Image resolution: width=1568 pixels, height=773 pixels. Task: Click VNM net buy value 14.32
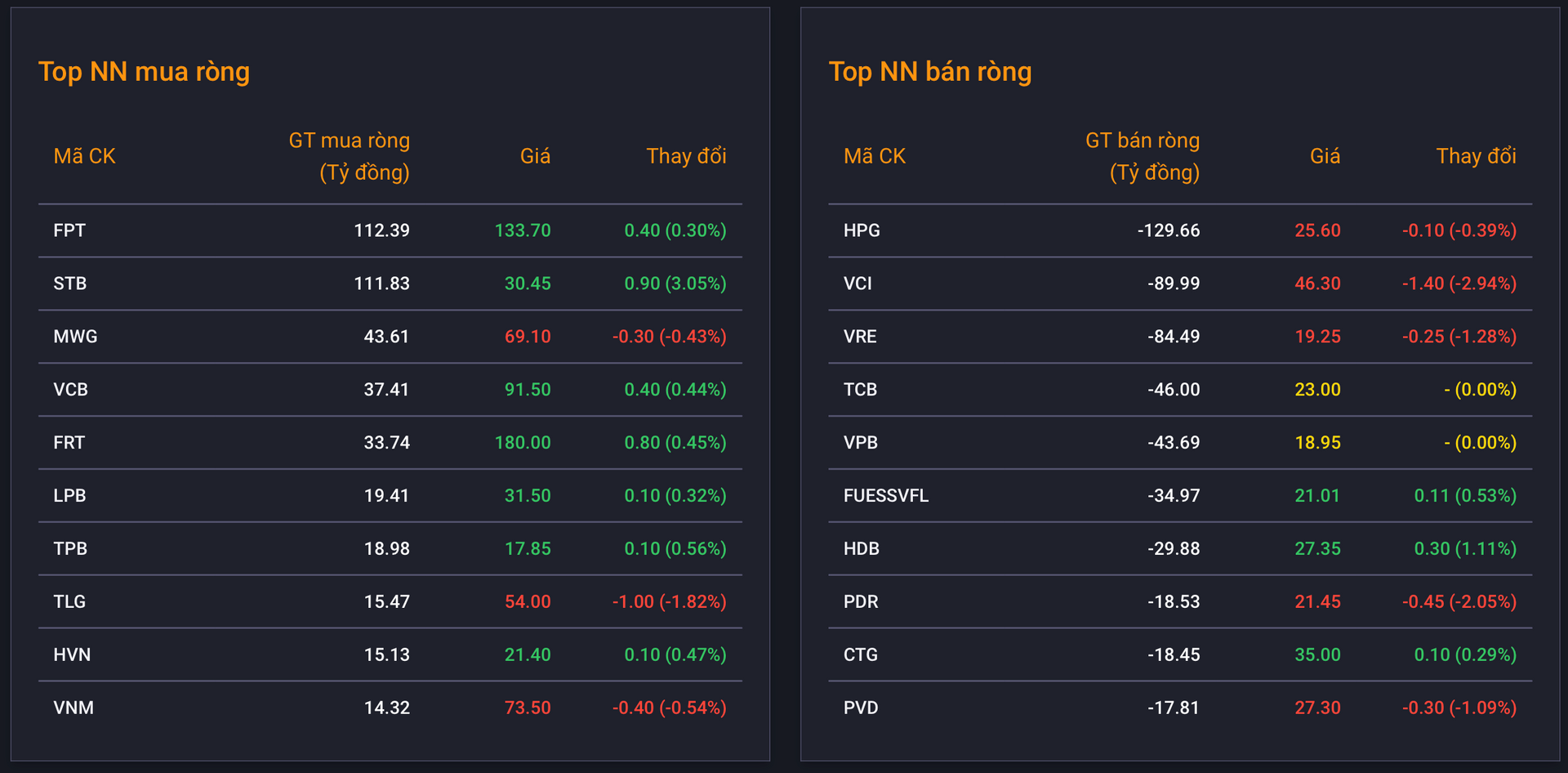click(387, 708)
